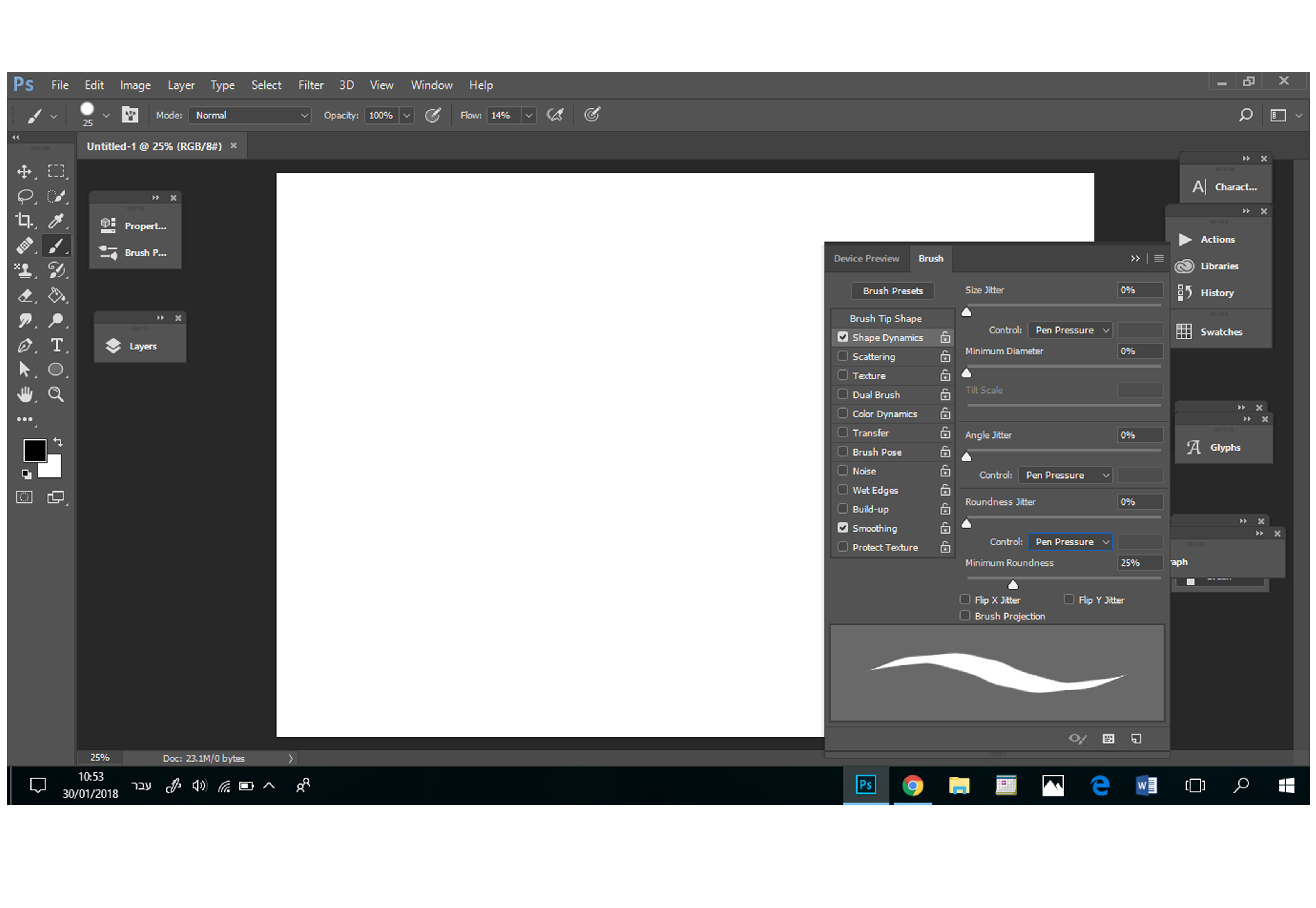Select the Eraser tool
This screenshot has height=908, width=1316.
pyautogui.click(x=24, y=296)
